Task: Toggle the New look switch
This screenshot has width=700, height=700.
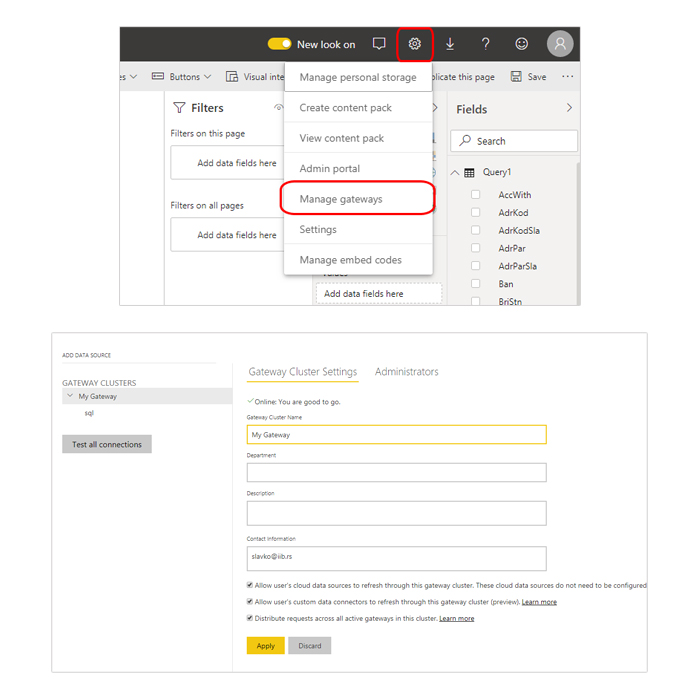Action: click(279, 44)
